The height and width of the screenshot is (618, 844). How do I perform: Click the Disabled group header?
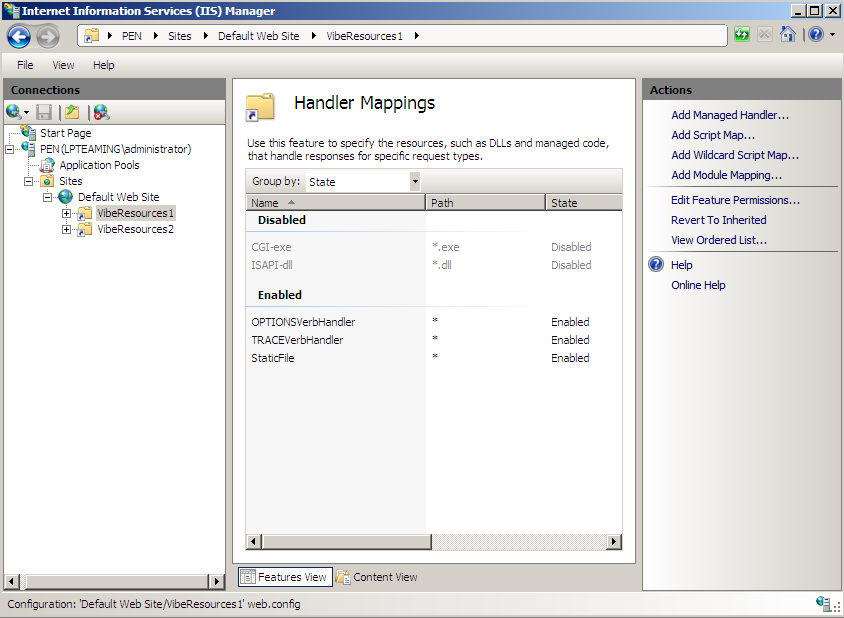tap(282, 220)
